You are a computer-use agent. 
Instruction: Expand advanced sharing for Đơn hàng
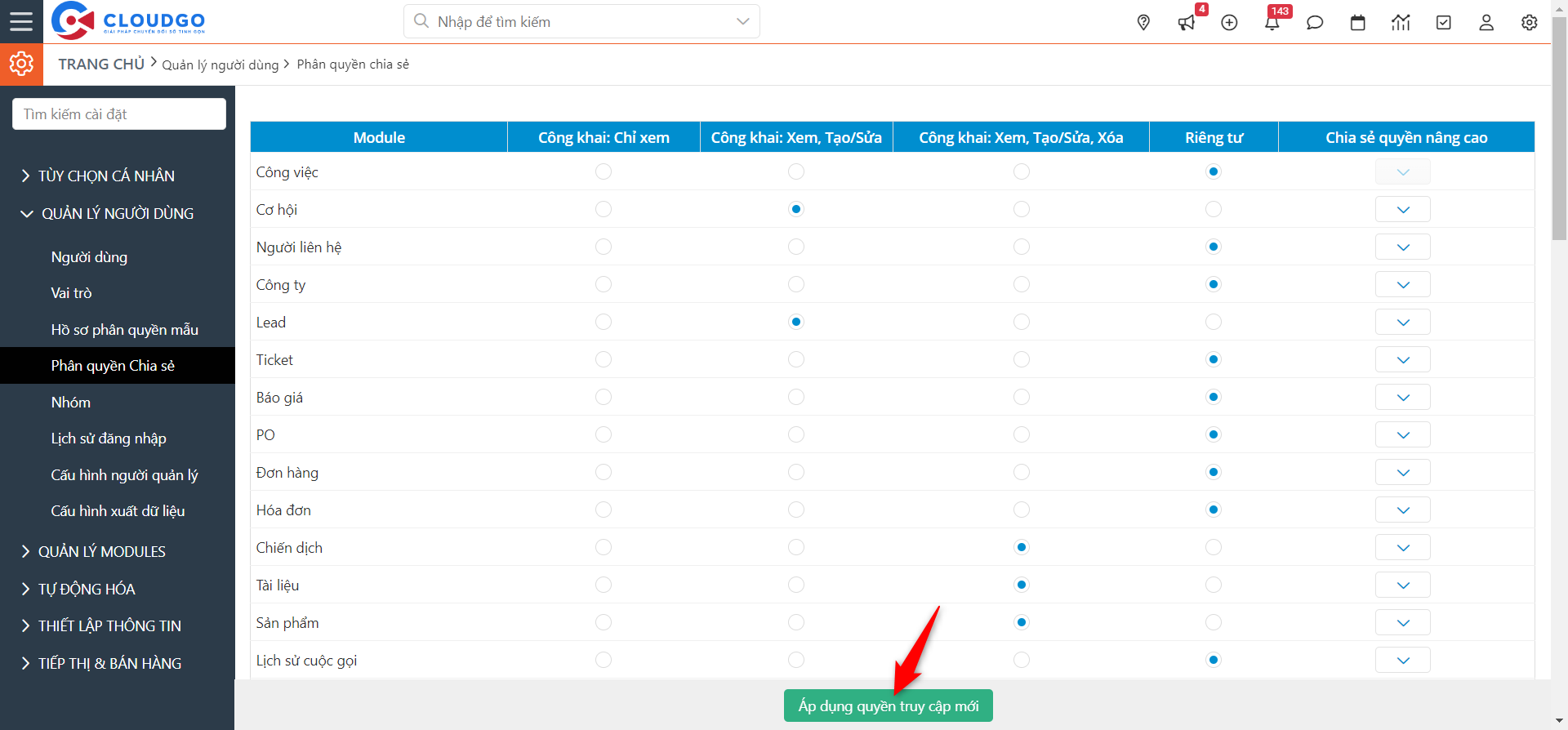point(1403,472)
